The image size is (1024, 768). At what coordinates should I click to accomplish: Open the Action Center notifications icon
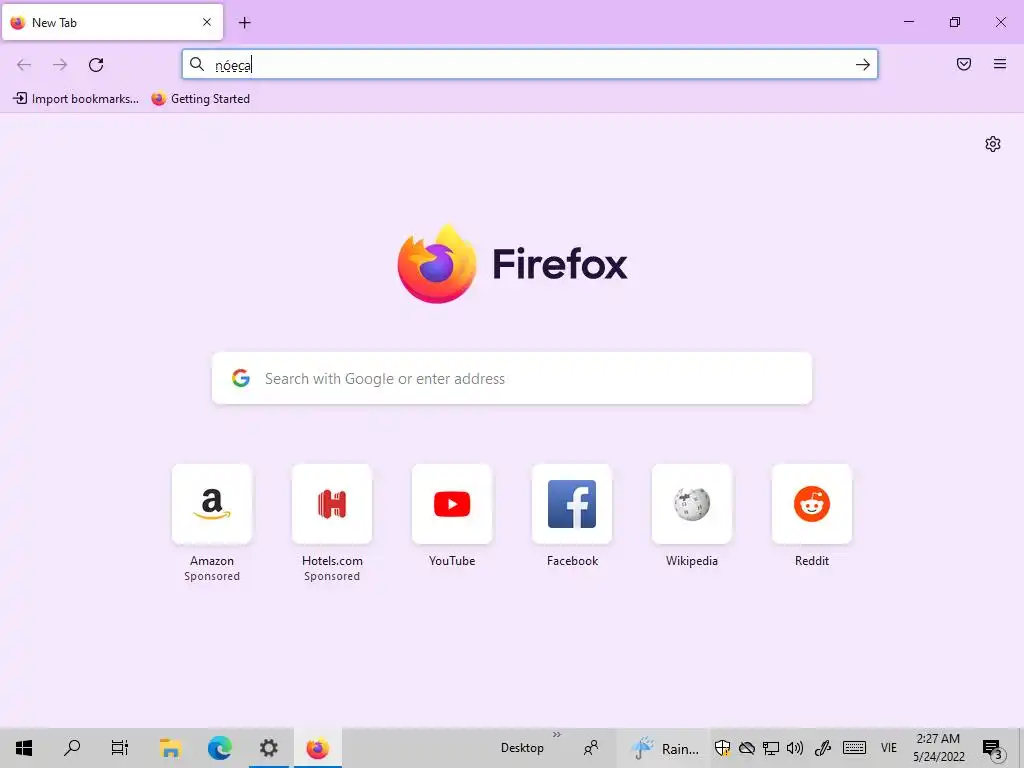[992, 748]
